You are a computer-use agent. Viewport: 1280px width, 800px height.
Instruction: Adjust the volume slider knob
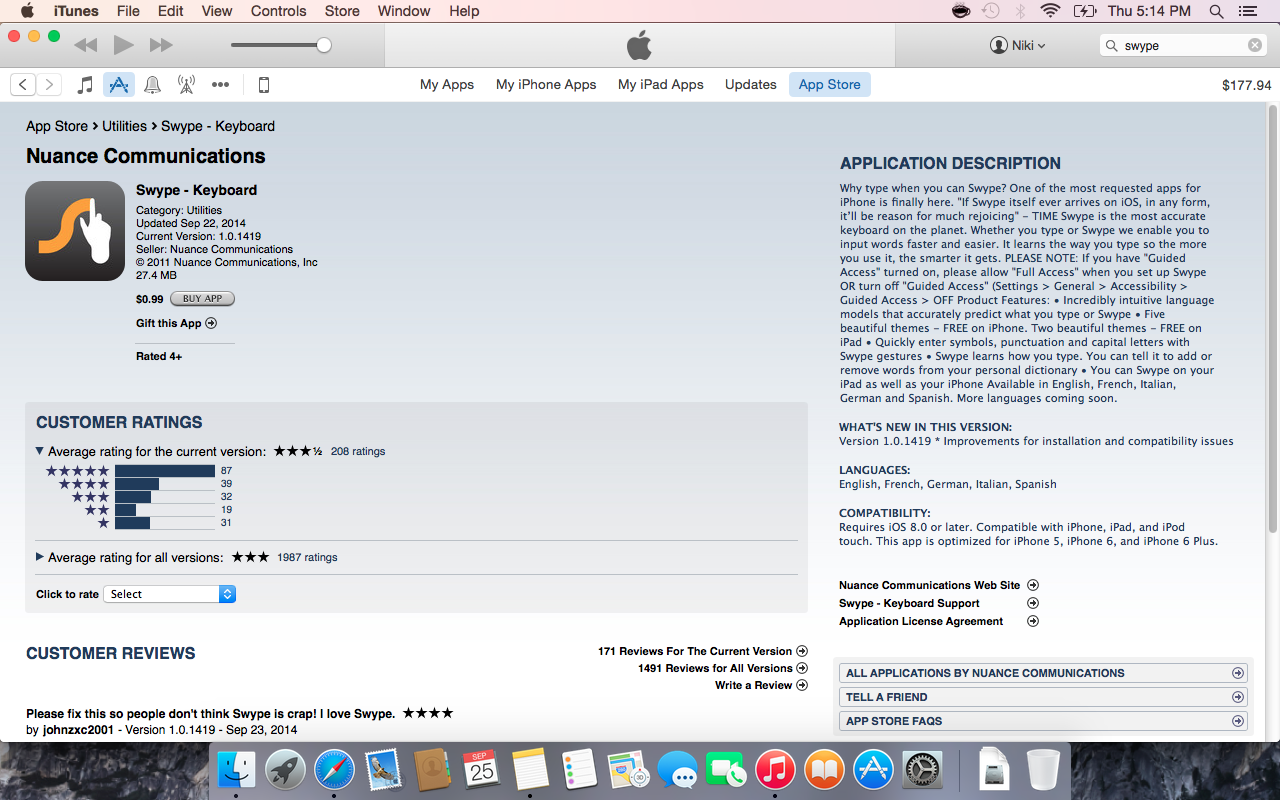click(324, 45)
